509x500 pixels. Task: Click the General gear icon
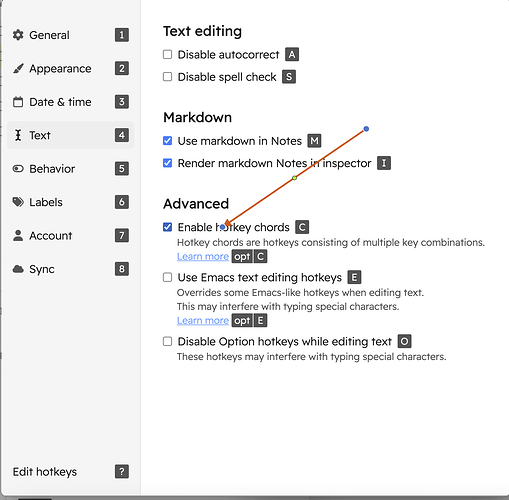(18, 35)
